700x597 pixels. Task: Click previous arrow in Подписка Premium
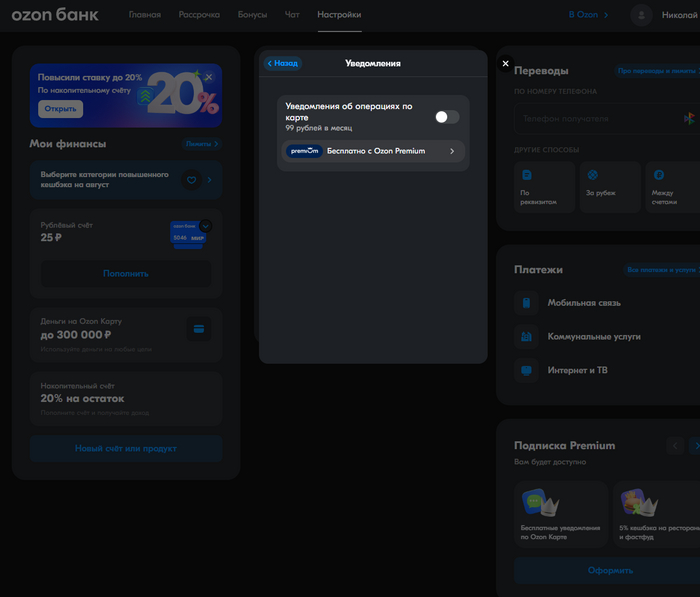point(675,446)
